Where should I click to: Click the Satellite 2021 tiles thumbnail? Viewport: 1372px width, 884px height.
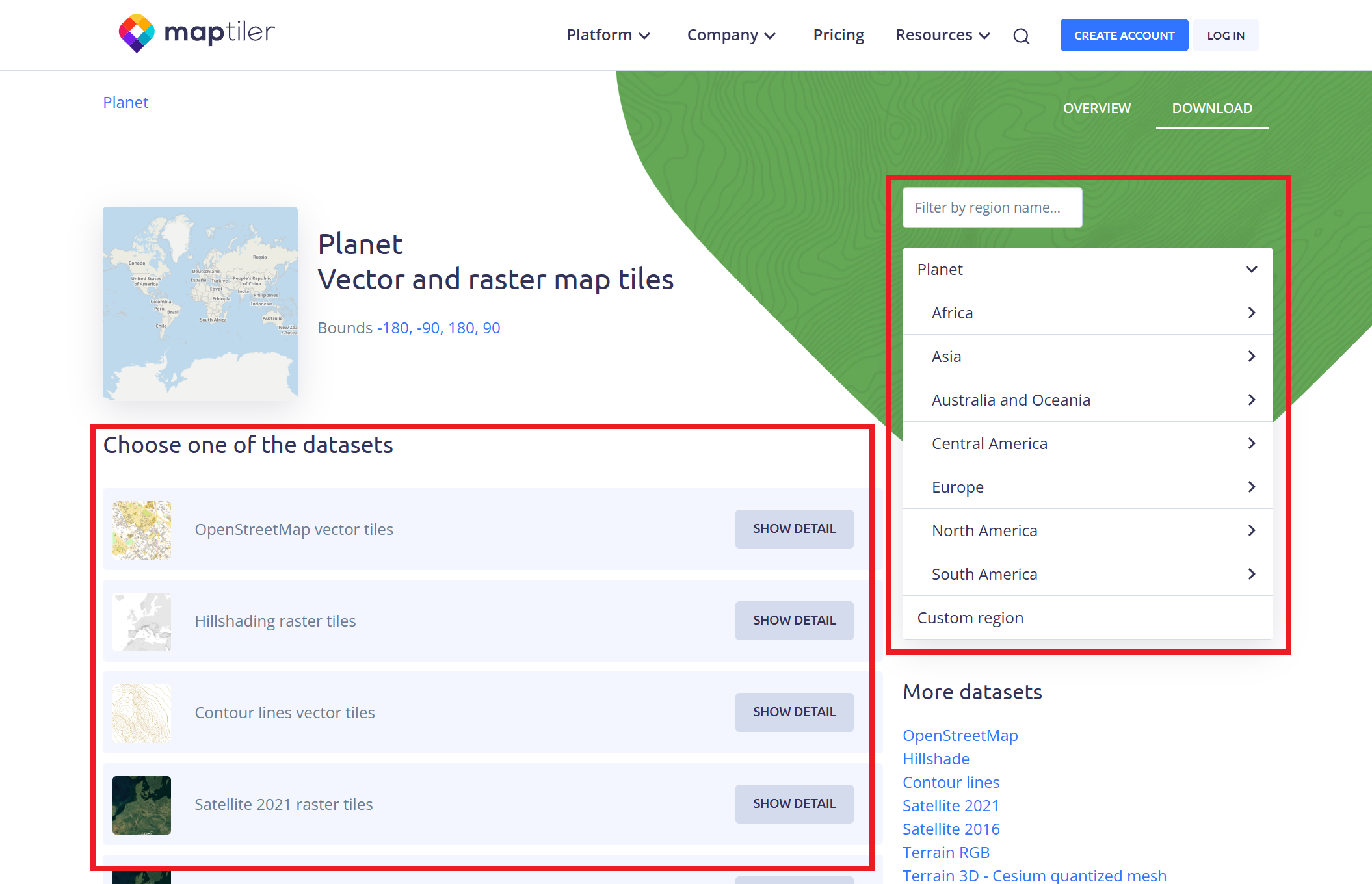[x=142, y=805]
